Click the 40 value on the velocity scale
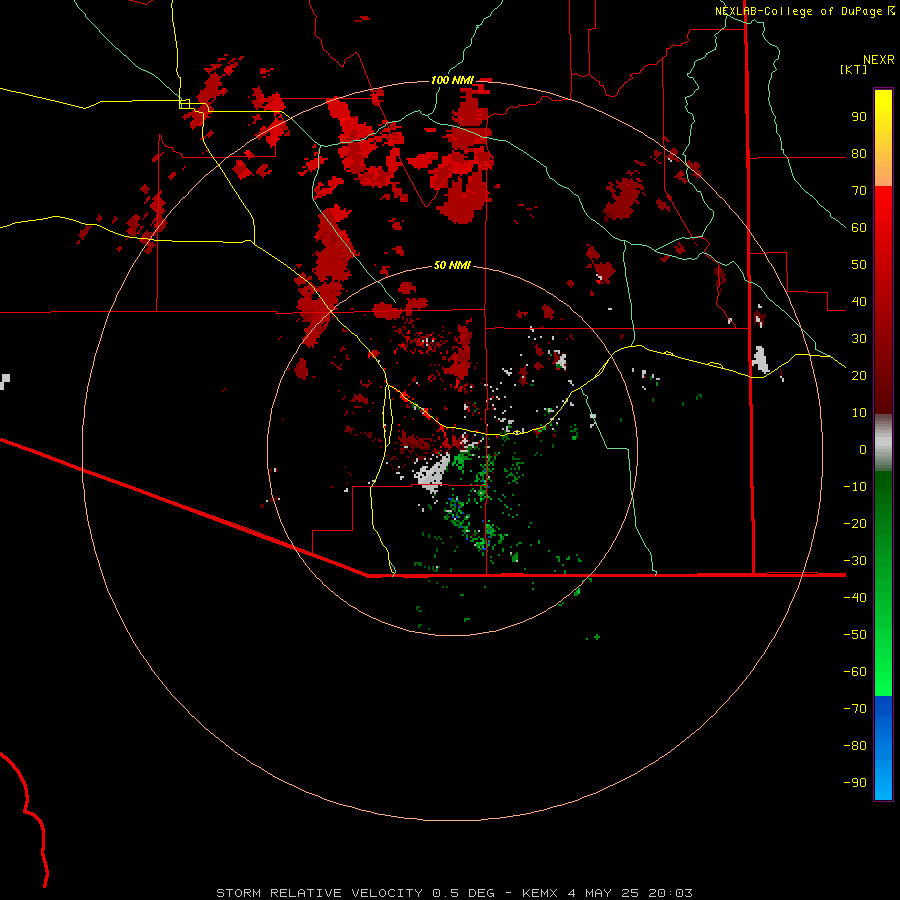The width and height of the screenshot is (900, 900). [x=859, y=301]
